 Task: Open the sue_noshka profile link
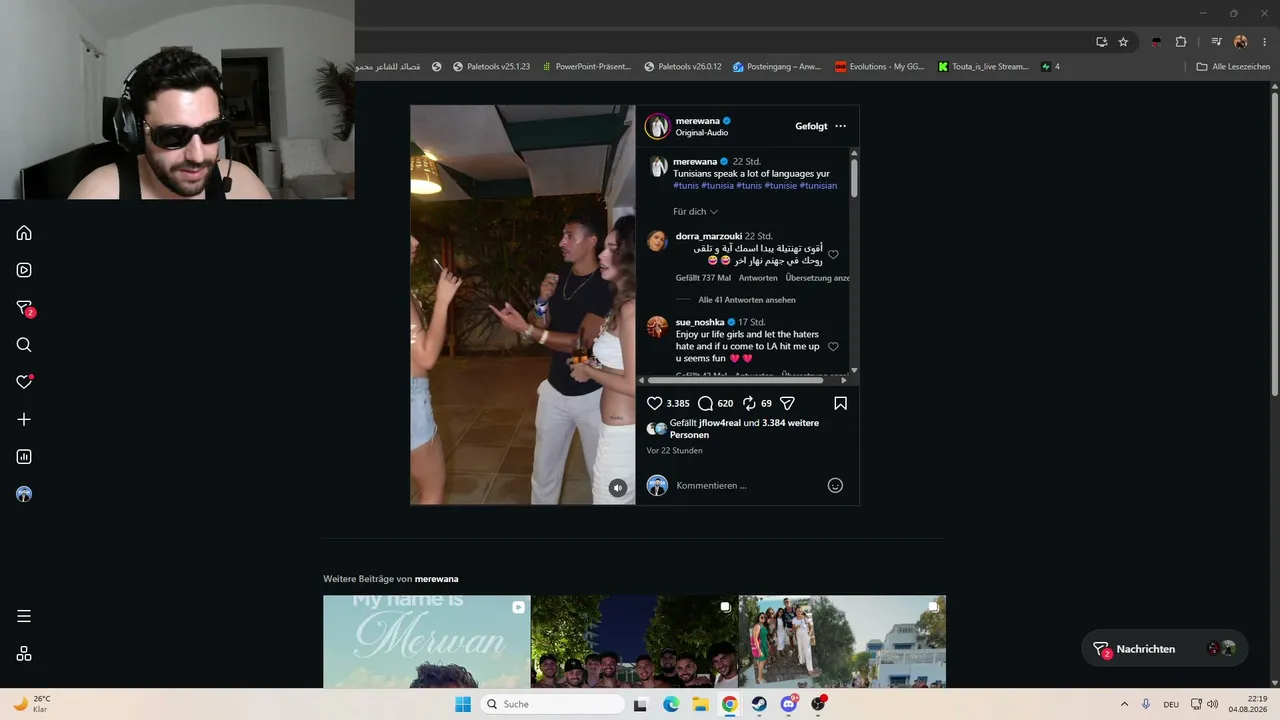click(x=699, y=322)
